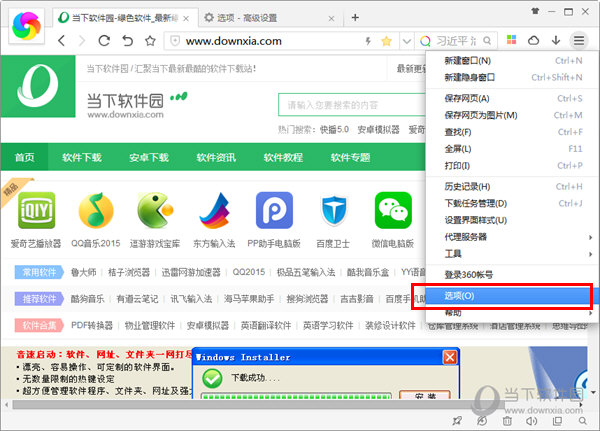Viewport: 600px width, 431px height.
Task: Open 软件专题 navigation link
Action: tap(351, 157)
